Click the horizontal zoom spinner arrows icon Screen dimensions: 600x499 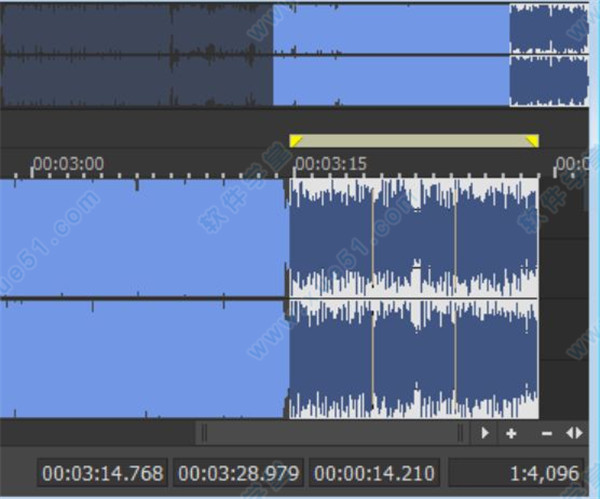tap(574, 433)
